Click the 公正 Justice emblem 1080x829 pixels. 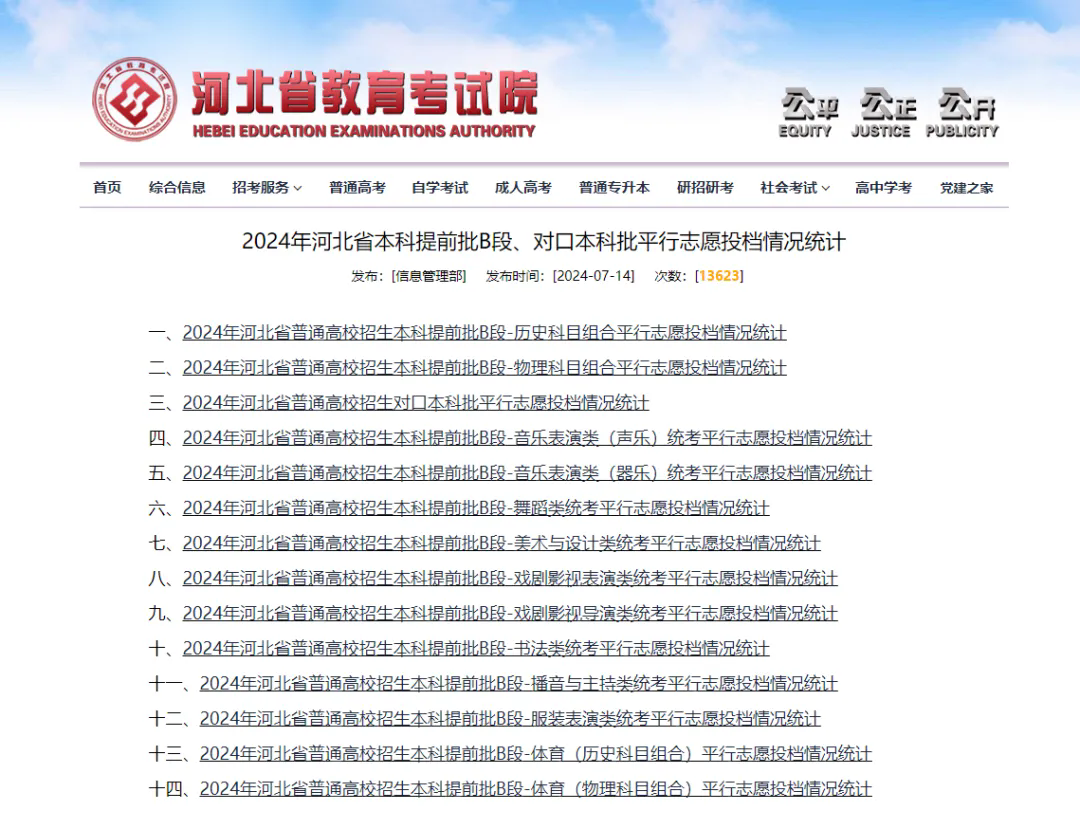pyautogui.click(x=881, y=112)
